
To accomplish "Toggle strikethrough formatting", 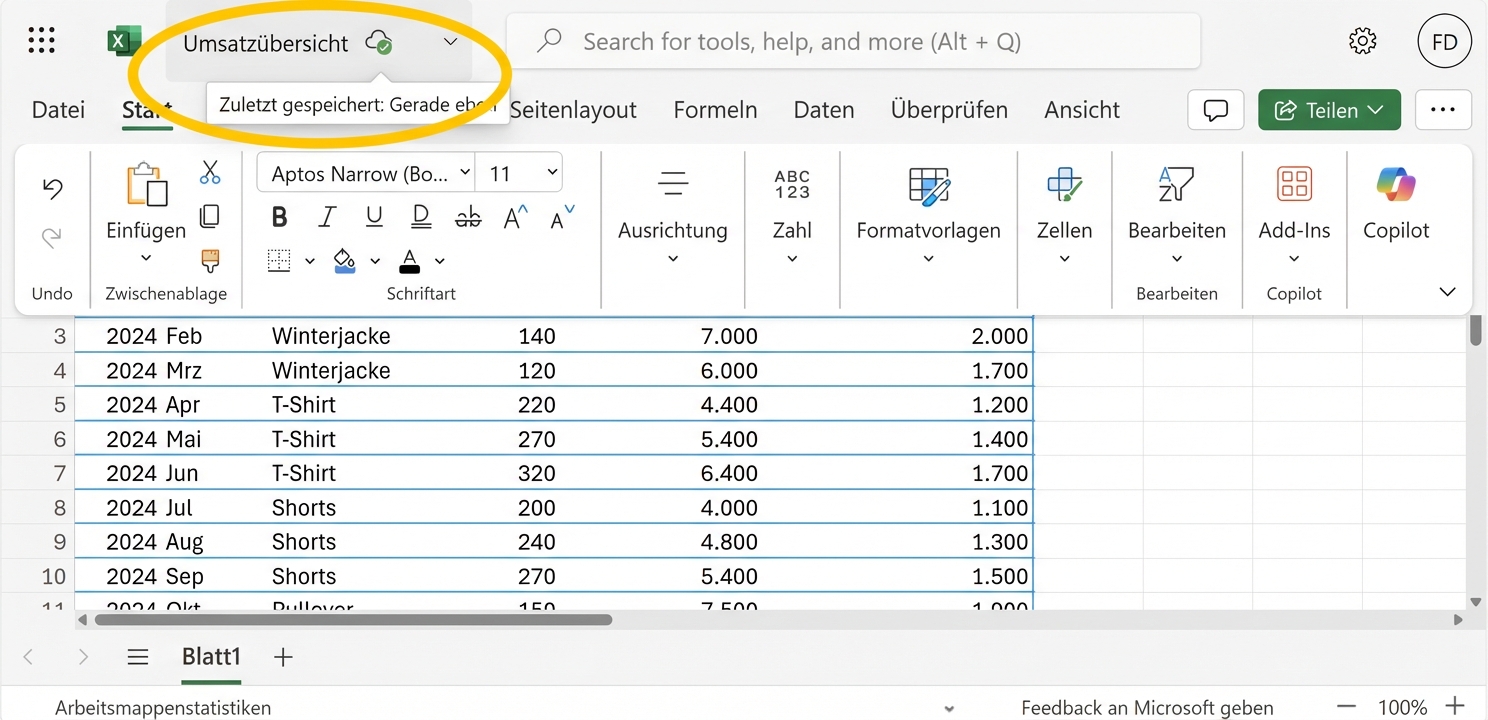I will (x=467, y=216).
